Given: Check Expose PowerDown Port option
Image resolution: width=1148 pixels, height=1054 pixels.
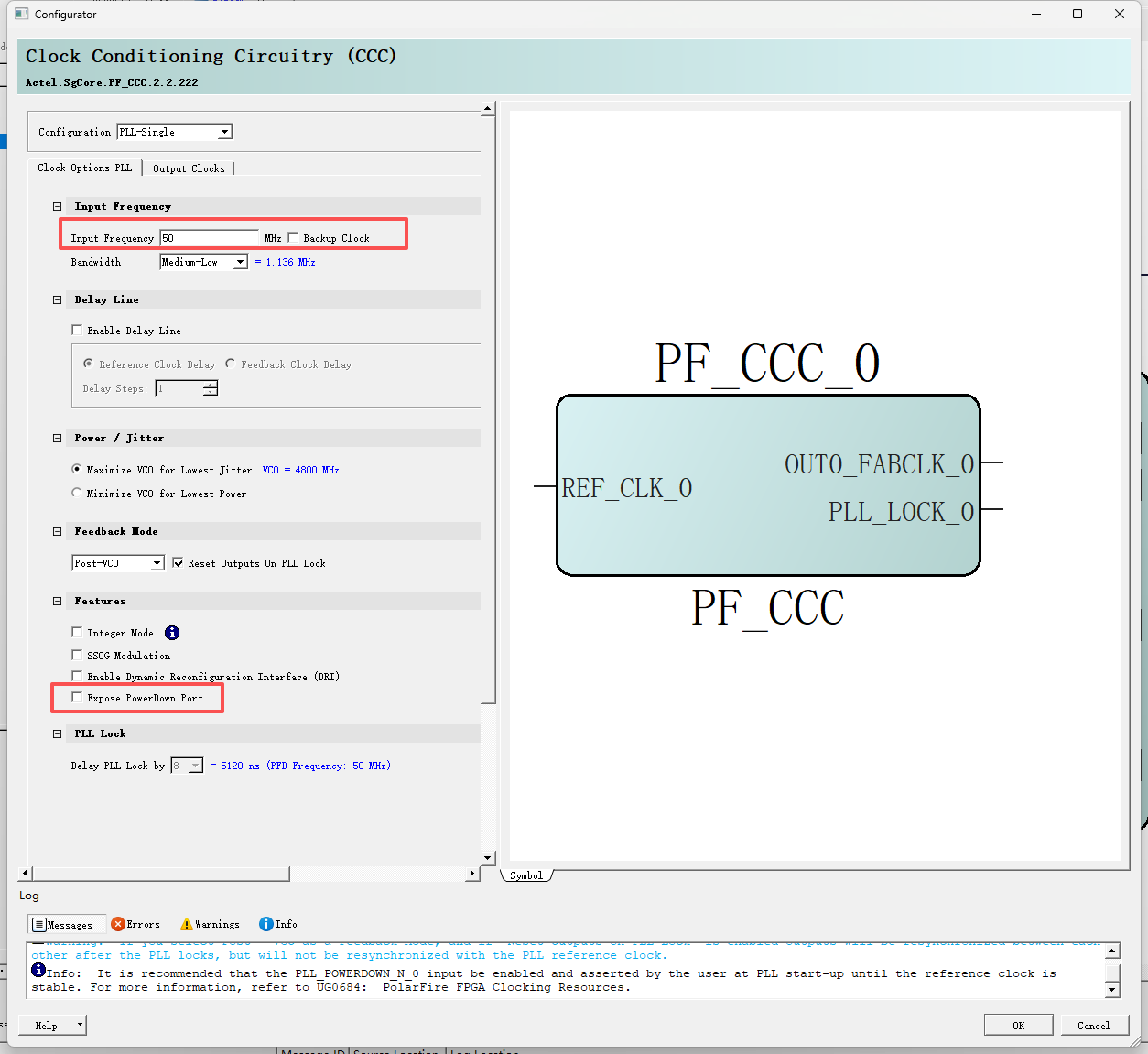Looking at the screenshot, I should point(77,698).
